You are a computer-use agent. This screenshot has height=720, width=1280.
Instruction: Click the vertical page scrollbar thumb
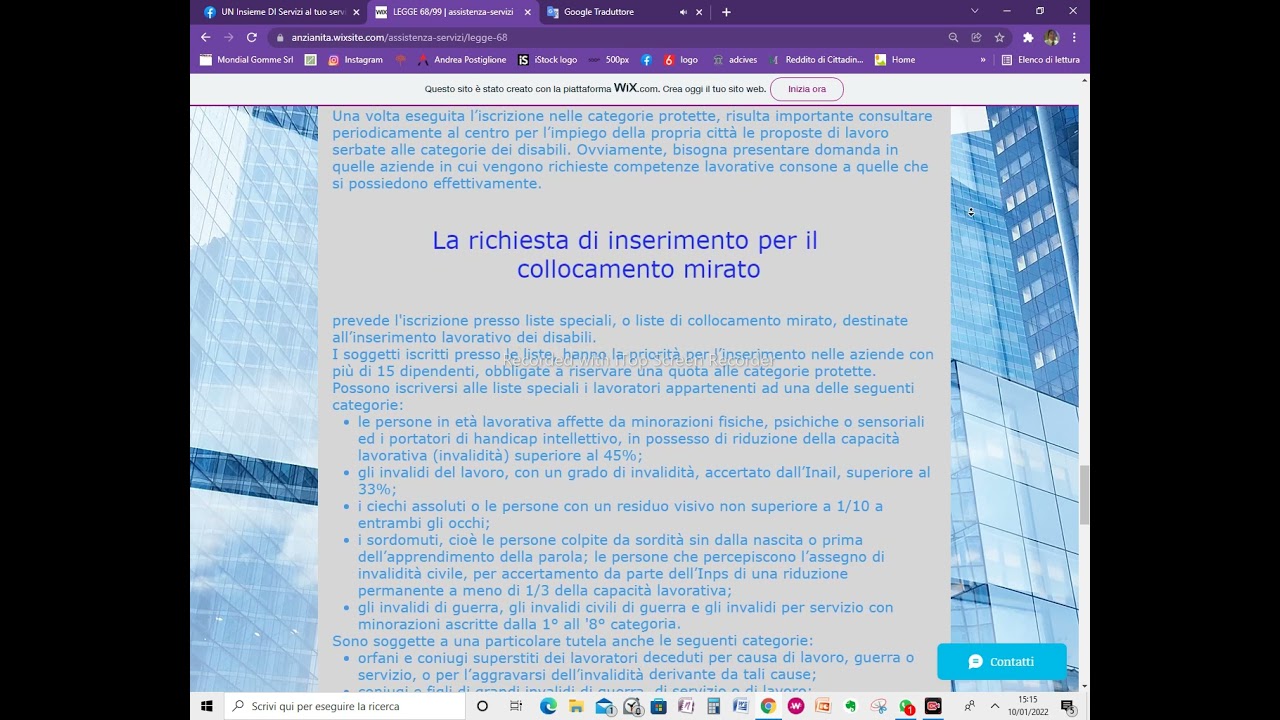pos(1085,494)
